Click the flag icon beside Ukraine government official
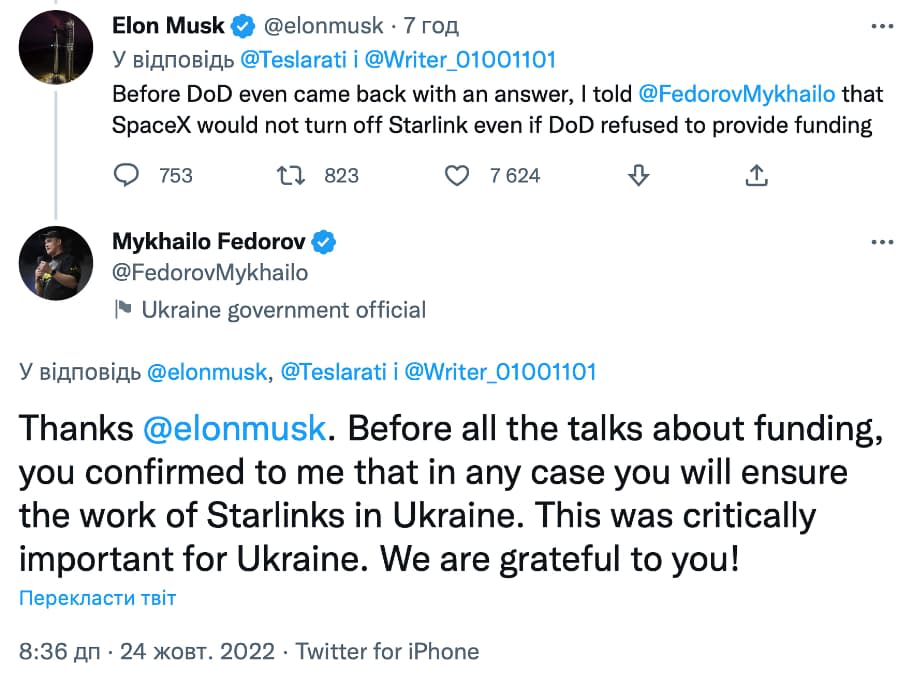920x678 pixels. click(123, 310)
